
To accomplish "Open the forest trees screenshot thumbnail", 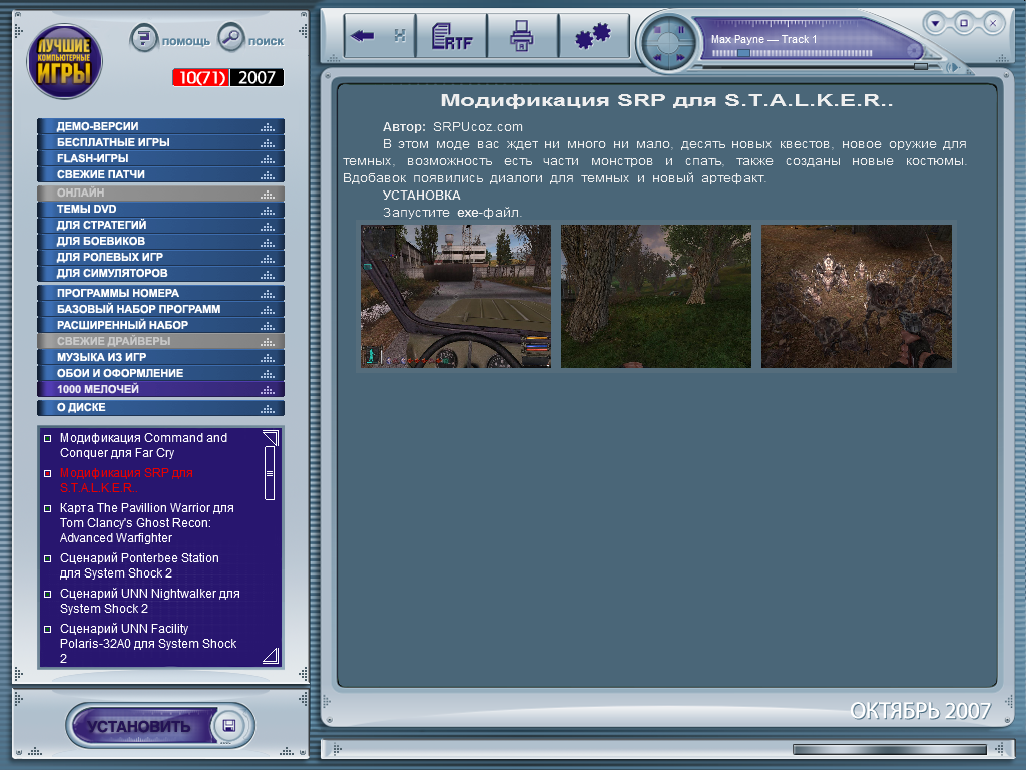I will tap(656, 296).
